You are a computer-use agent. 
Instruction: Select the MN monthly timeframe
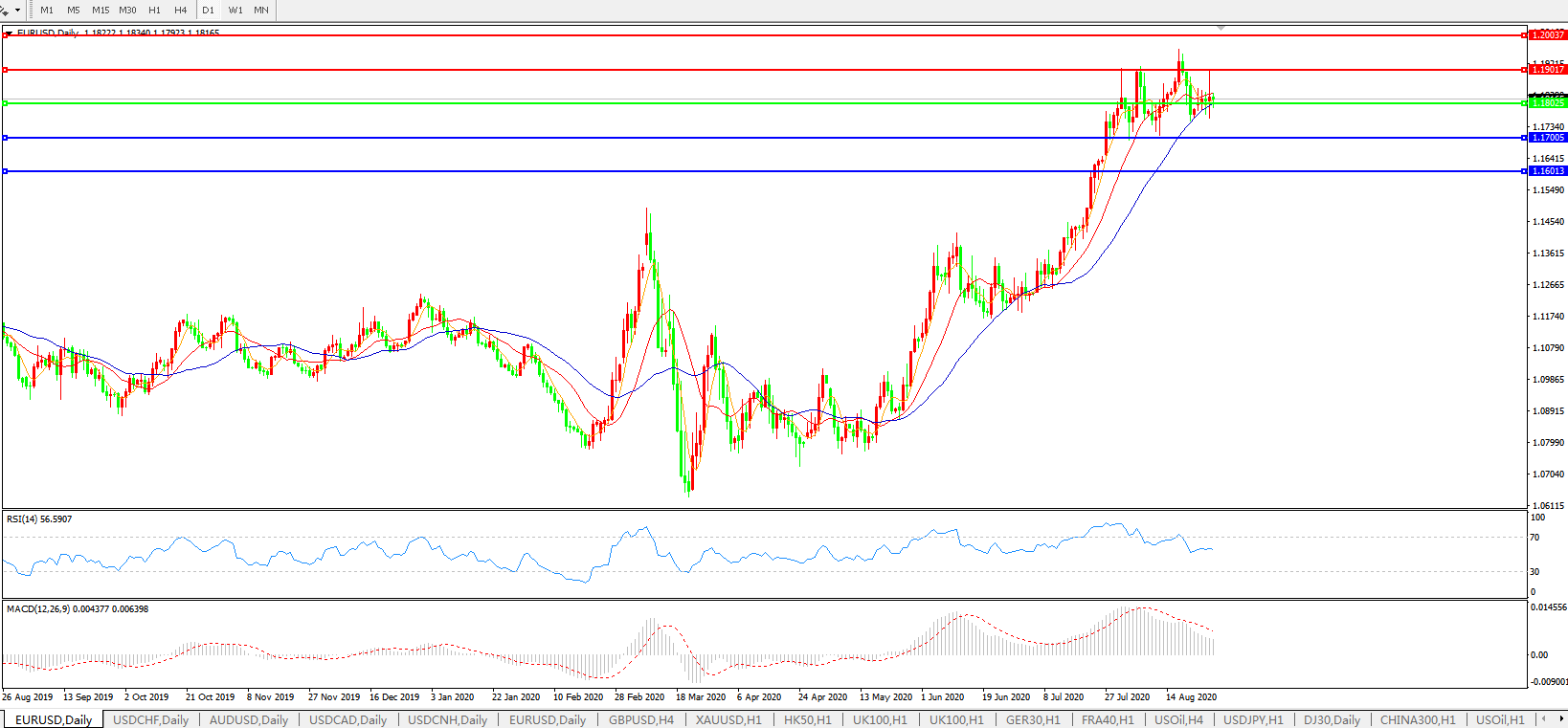tap(261, 10)
